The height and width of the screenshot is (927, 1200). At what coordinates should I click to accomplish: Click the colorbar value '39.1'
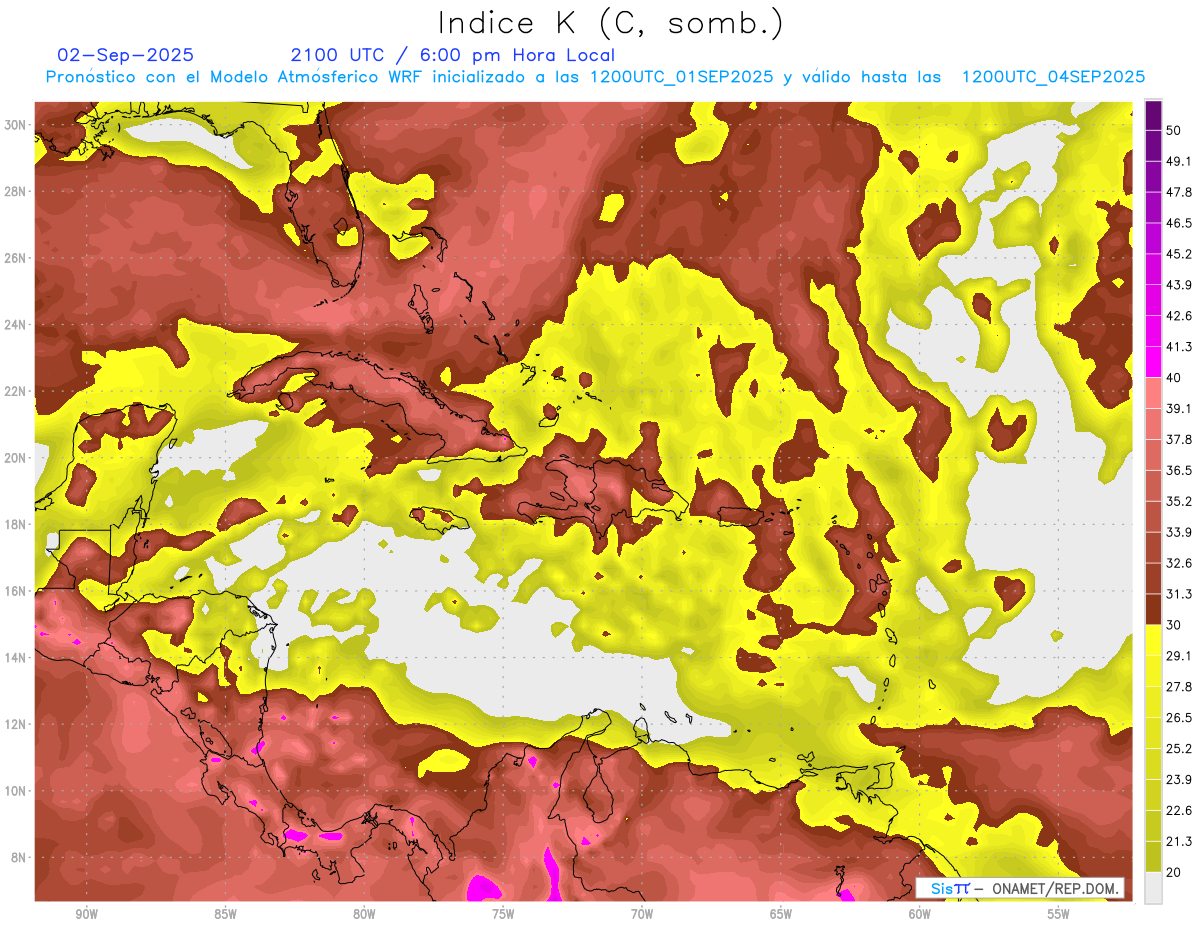point(1179,409)
